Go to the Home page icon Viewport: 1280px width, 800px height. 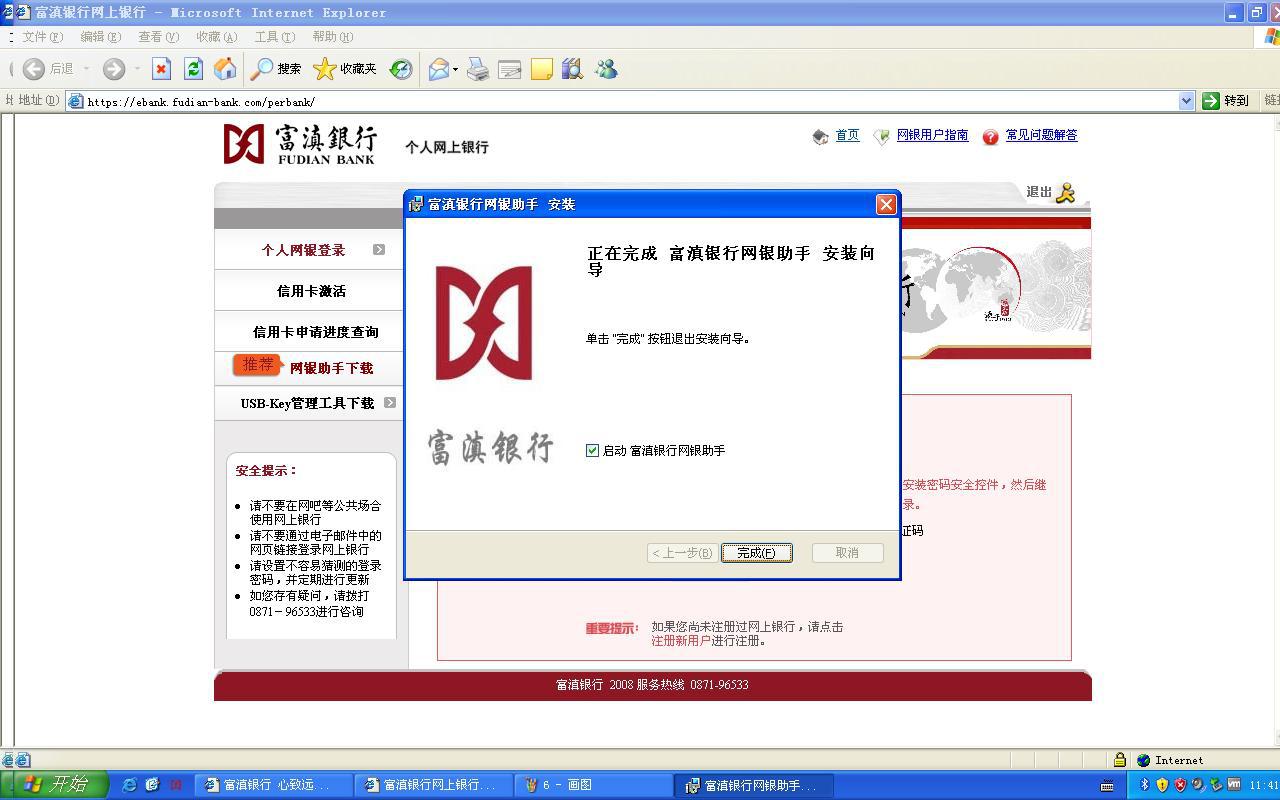point(225,69)
